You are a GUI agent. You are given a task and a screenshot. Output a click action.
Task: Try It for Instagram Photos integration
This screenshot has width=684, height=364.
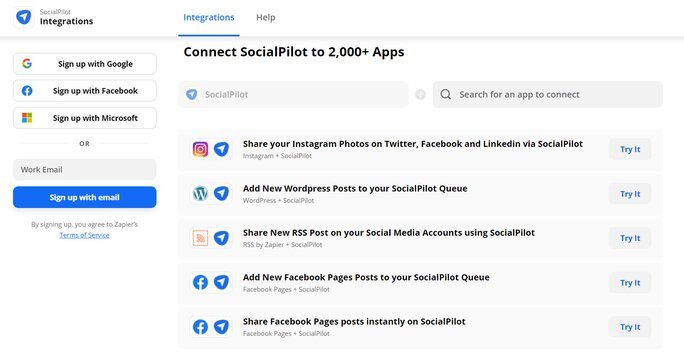pos(630,149)
